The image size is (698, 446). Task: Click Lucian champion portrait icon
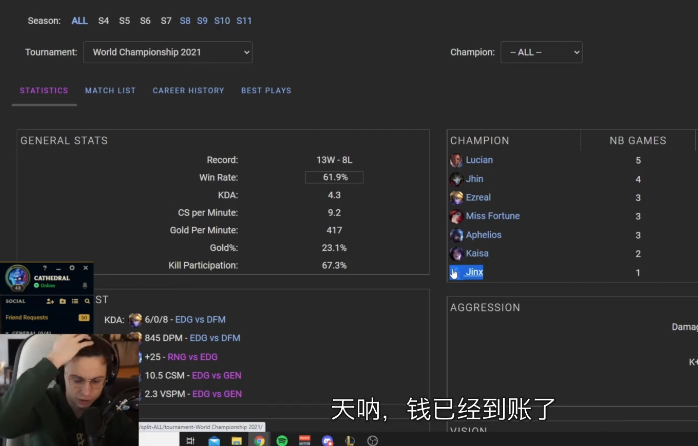(456, 160)
